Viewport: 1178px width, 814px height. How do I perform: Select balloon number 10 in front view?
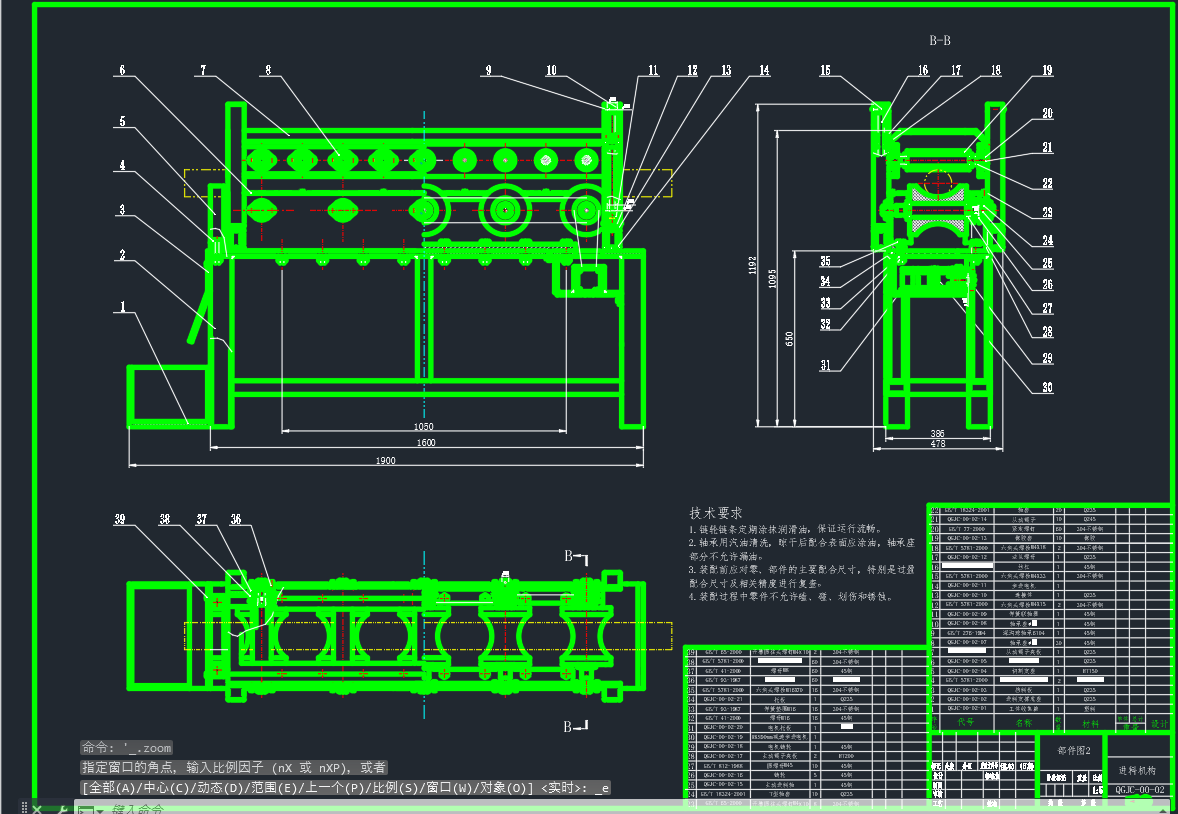point(551,70)
